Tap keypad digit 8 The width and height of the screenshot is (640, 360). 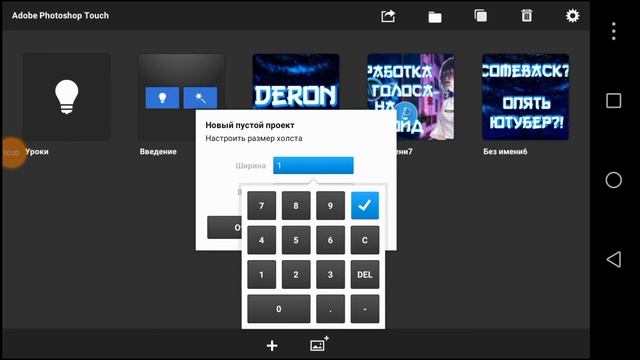[296, 205]
